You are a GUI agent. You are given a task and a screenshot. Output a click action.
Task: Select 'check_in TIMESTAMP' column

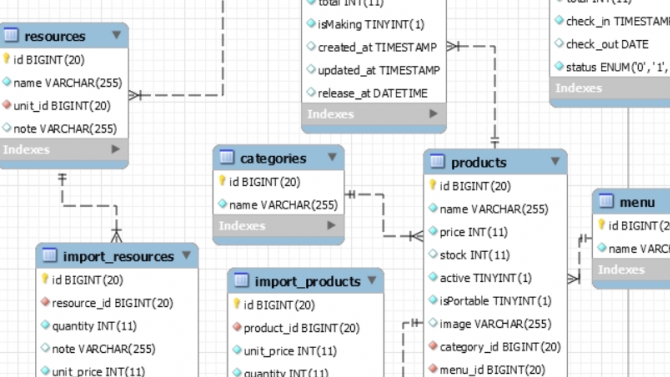click(x=618, y=21)
